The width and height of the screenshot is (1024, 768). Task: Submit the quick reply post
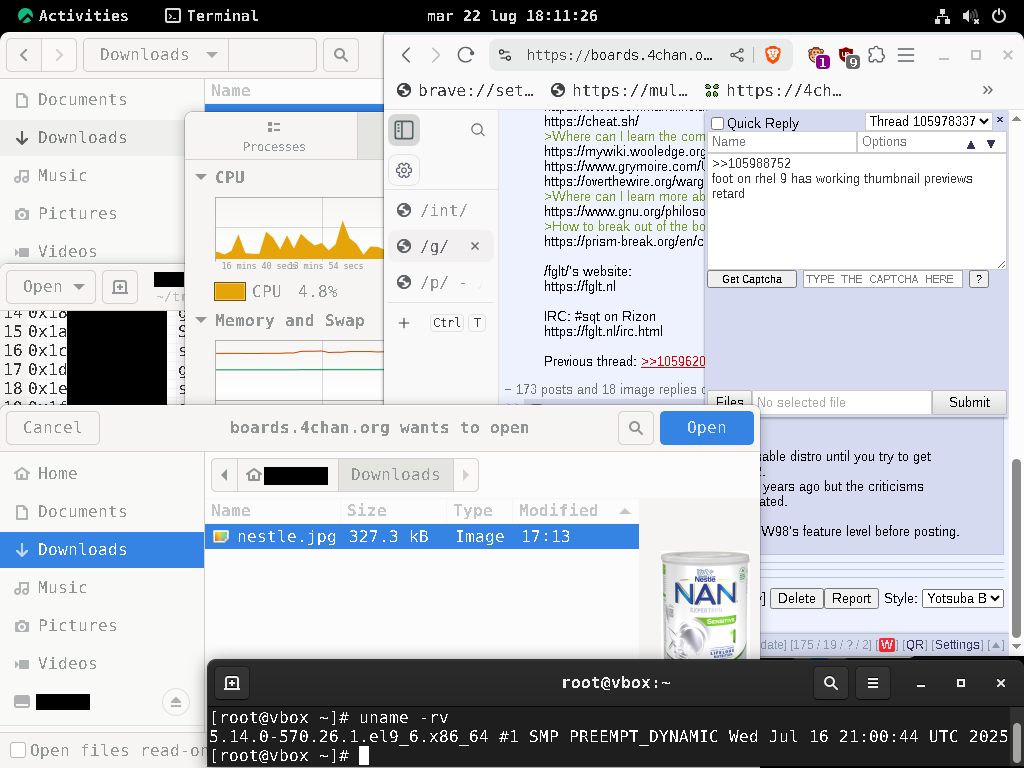(x=969, y=402)
